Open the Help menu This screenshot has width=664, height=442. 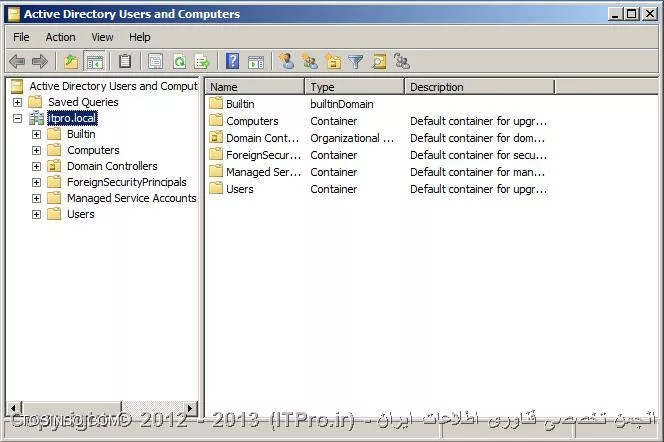(x=140, y=37)
